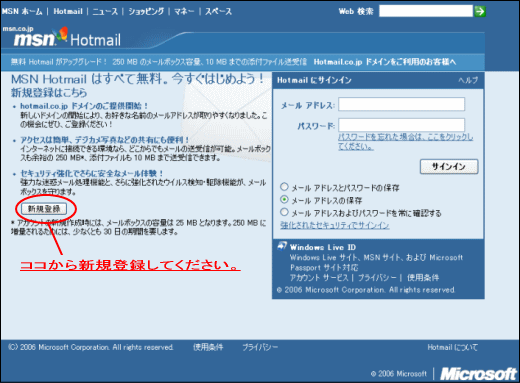Click the Windows Live ID heading text
Viewport: 520px width, 383px height.
[323, 247]
